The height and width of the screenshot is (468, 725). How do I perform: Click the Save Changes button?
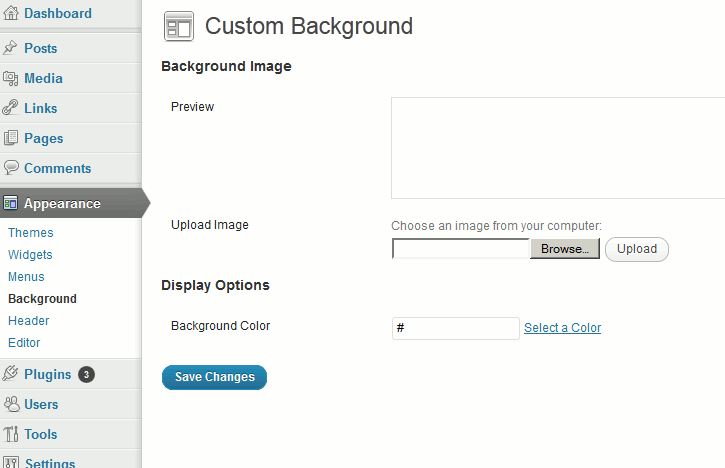point(214,377)
